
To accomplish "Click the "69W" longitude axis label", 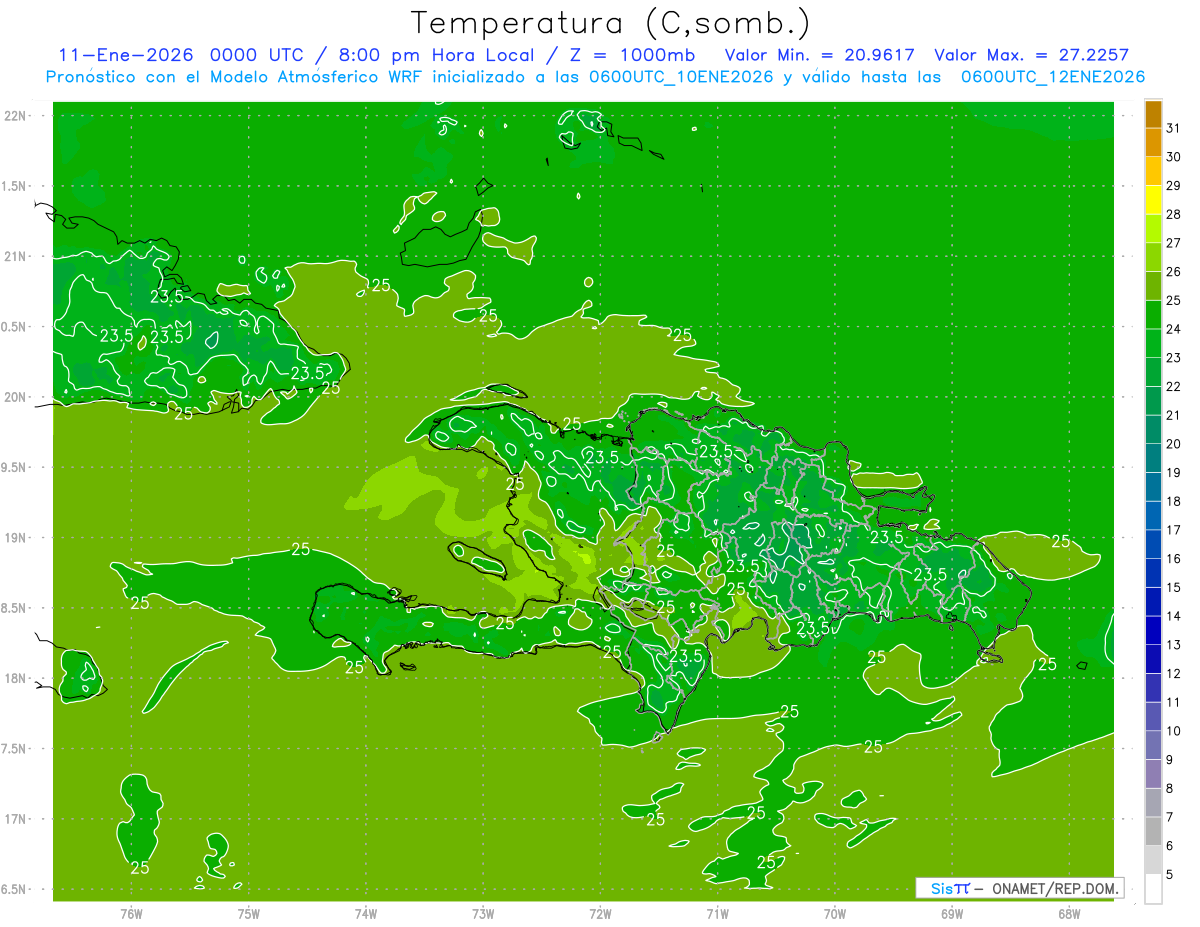I will 952,913.
